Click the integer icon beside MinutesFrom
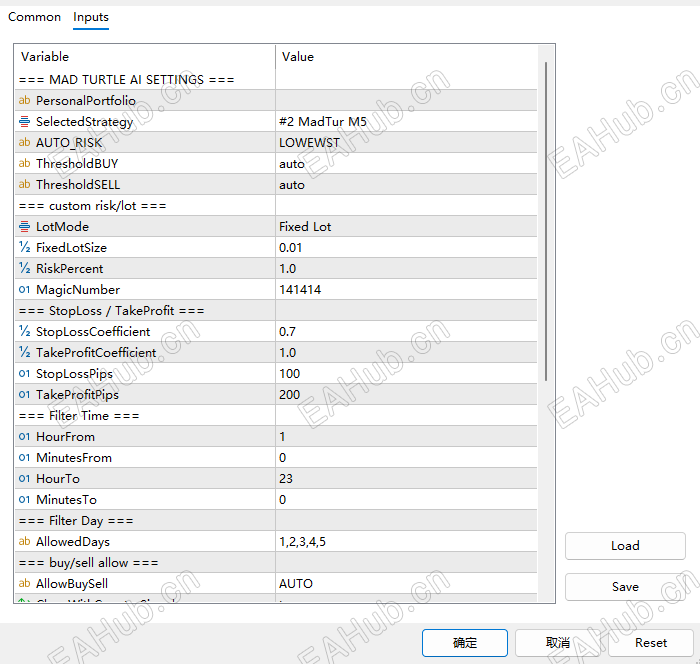The image size is (700, 664). pyautogui.click(x=25, y=457)
